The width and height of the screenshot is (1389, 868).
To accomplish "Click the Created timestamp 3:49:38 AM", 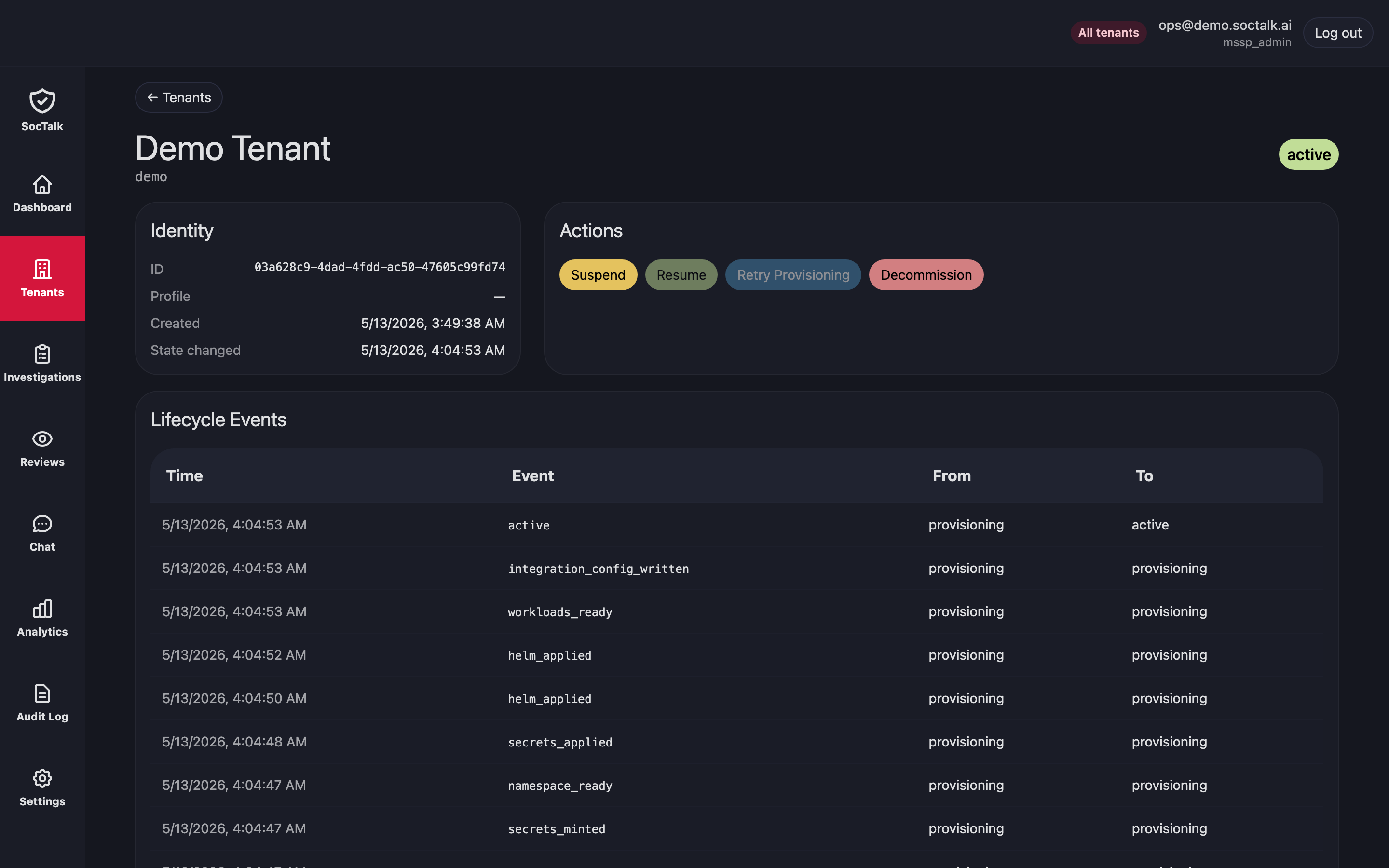I will (x=433, y=323).
